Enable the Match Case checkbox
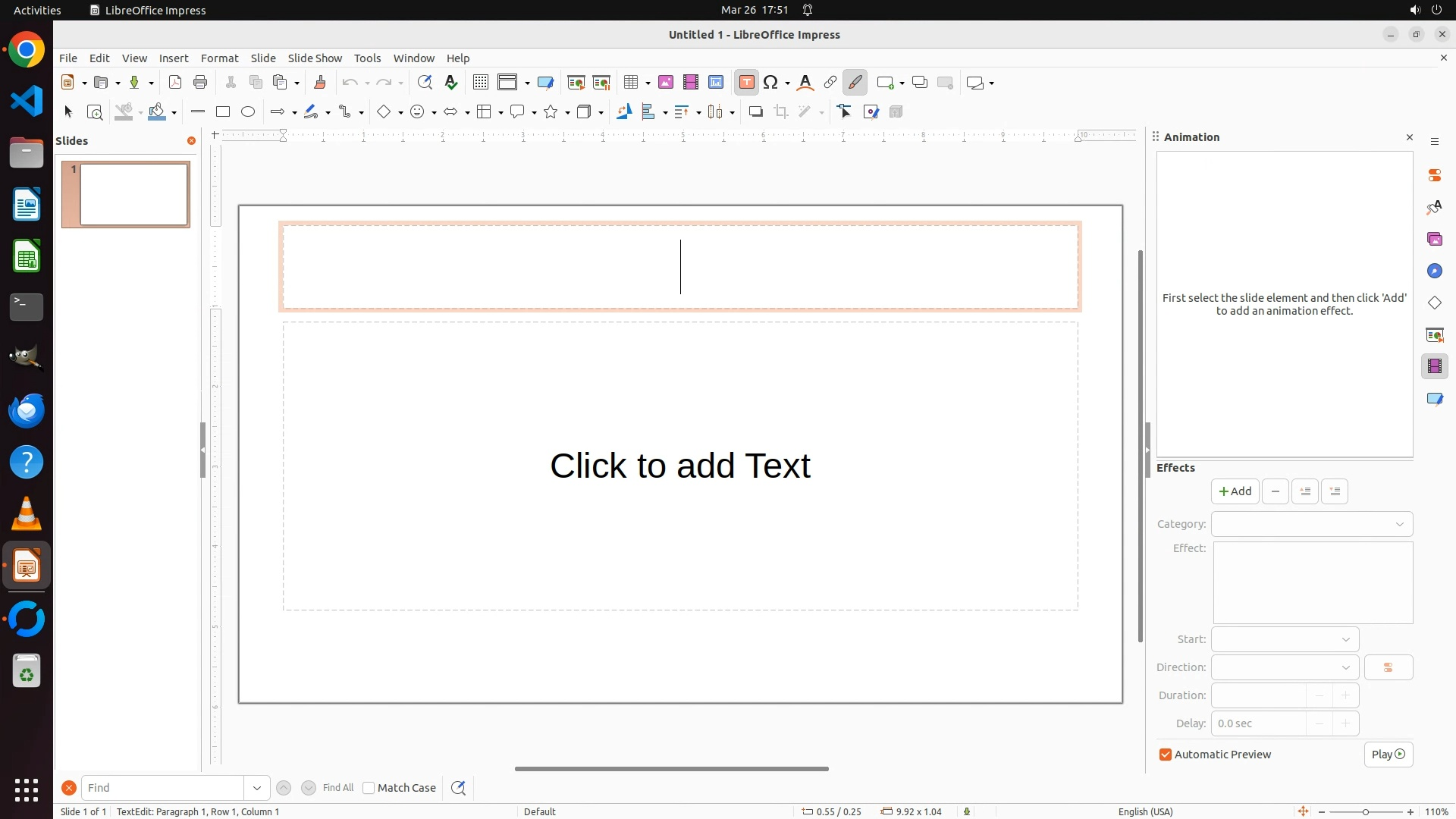 click(x=369, y=788)
